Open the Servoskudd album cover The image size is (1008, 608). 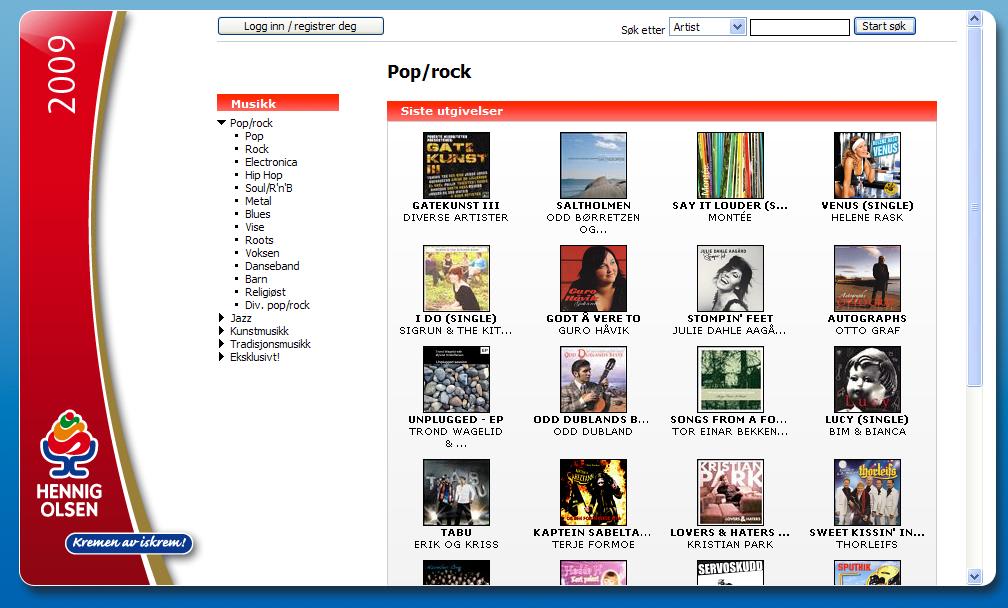pyautogui.click(x=730, y=572)
